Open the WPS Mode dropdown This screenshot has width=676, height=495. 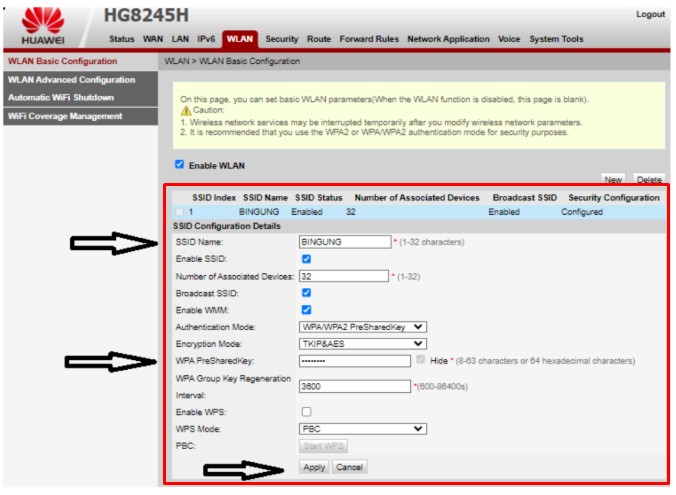tap(363, 429)
